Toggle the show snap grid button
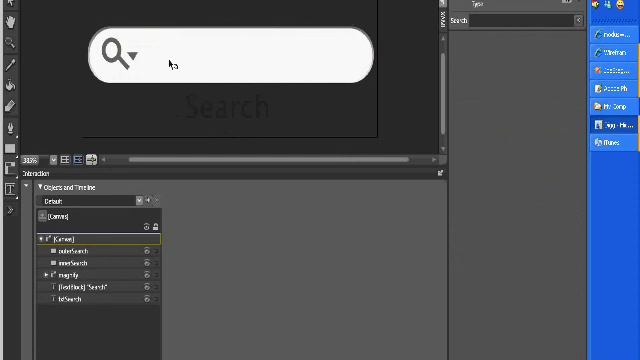Screen dimensions: 640x360 pos(65,160)
